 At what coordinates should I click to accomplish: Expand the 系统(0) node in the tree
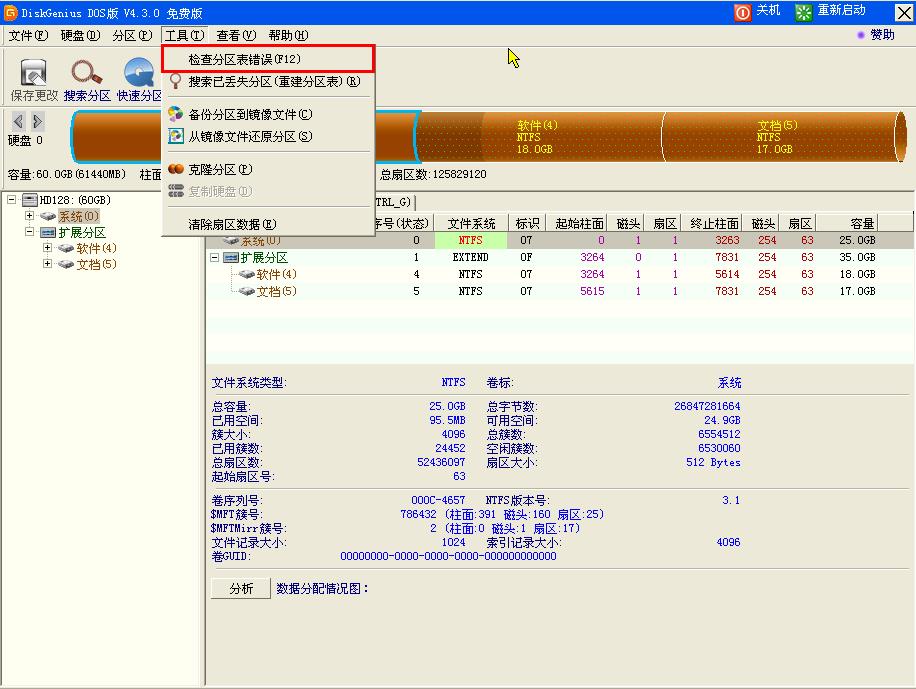click(x=29, y=215)
